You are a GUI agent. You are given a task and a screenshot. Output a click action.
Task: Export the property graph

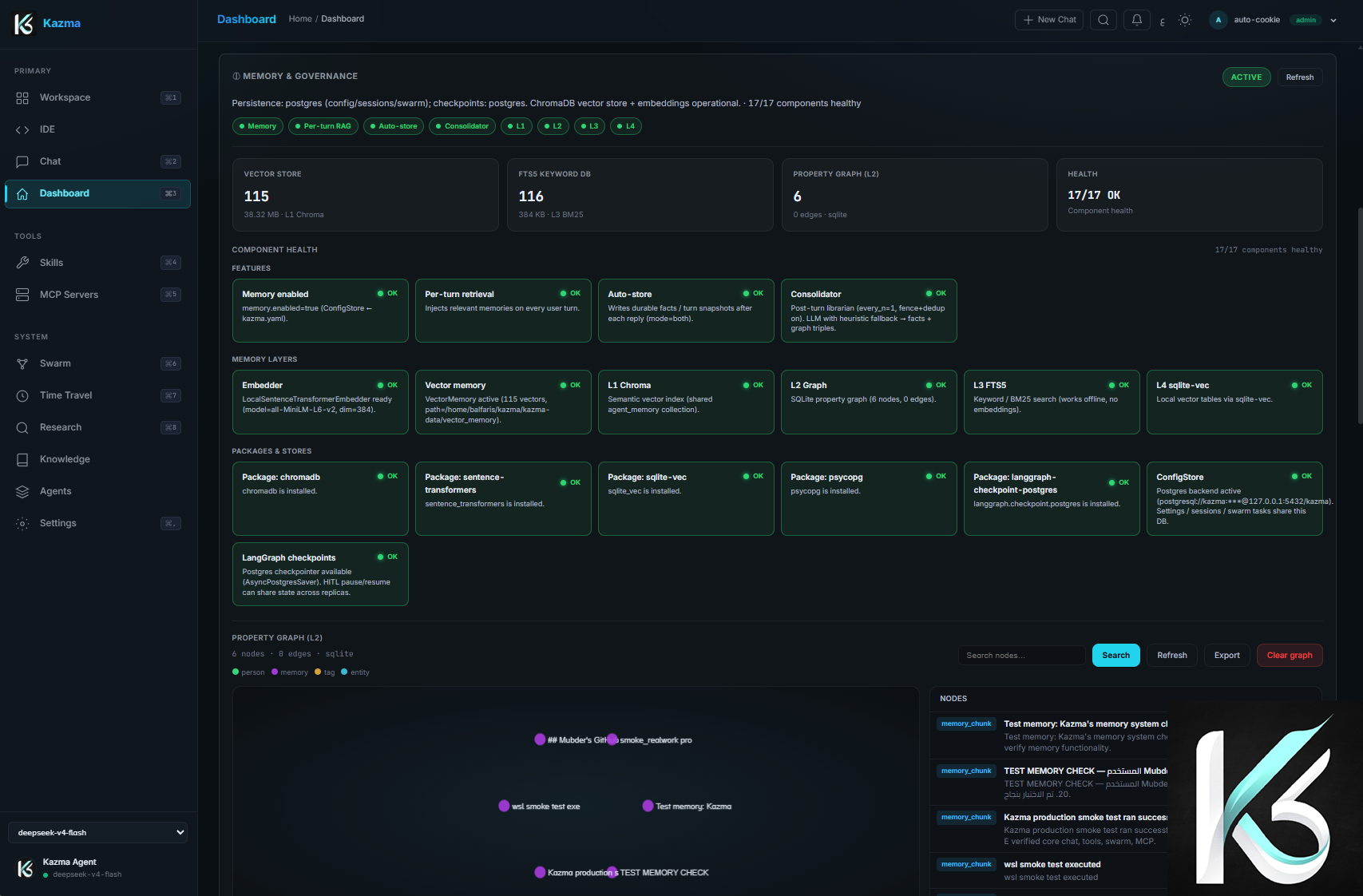coord(1226,656)
